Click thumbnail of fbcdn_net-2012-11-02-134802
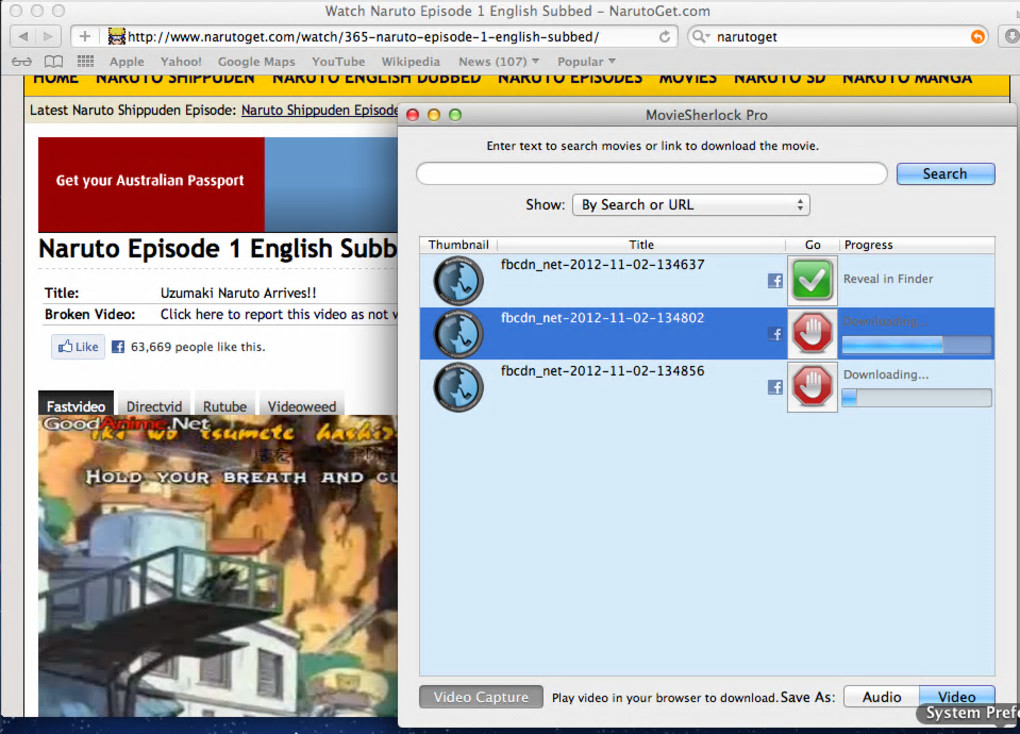The width and height of the screenshot is (1020, 734). [458, 334]
